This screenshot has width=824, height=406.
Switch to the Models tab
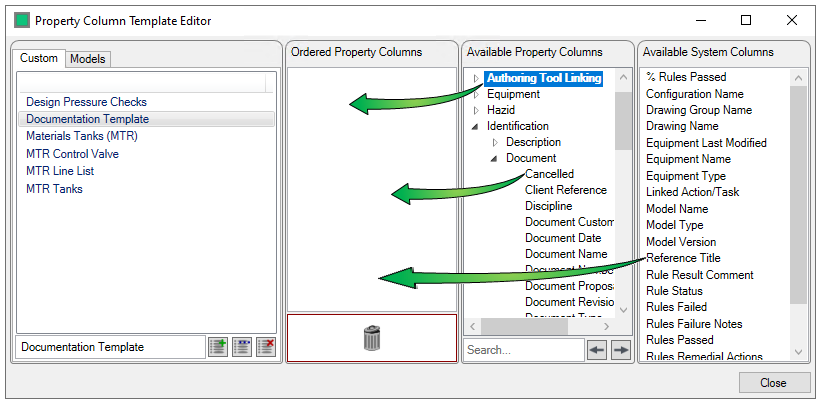(88, 59)
